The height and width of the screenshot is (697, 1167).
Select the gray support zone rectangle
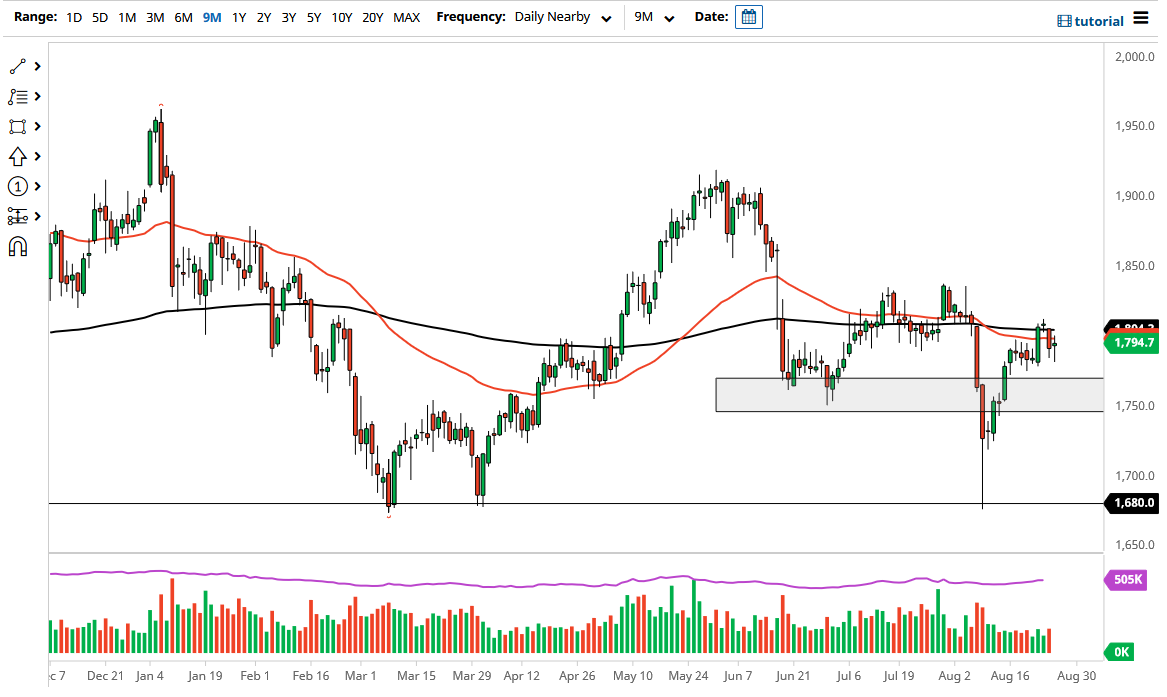(x=909, y=395)
